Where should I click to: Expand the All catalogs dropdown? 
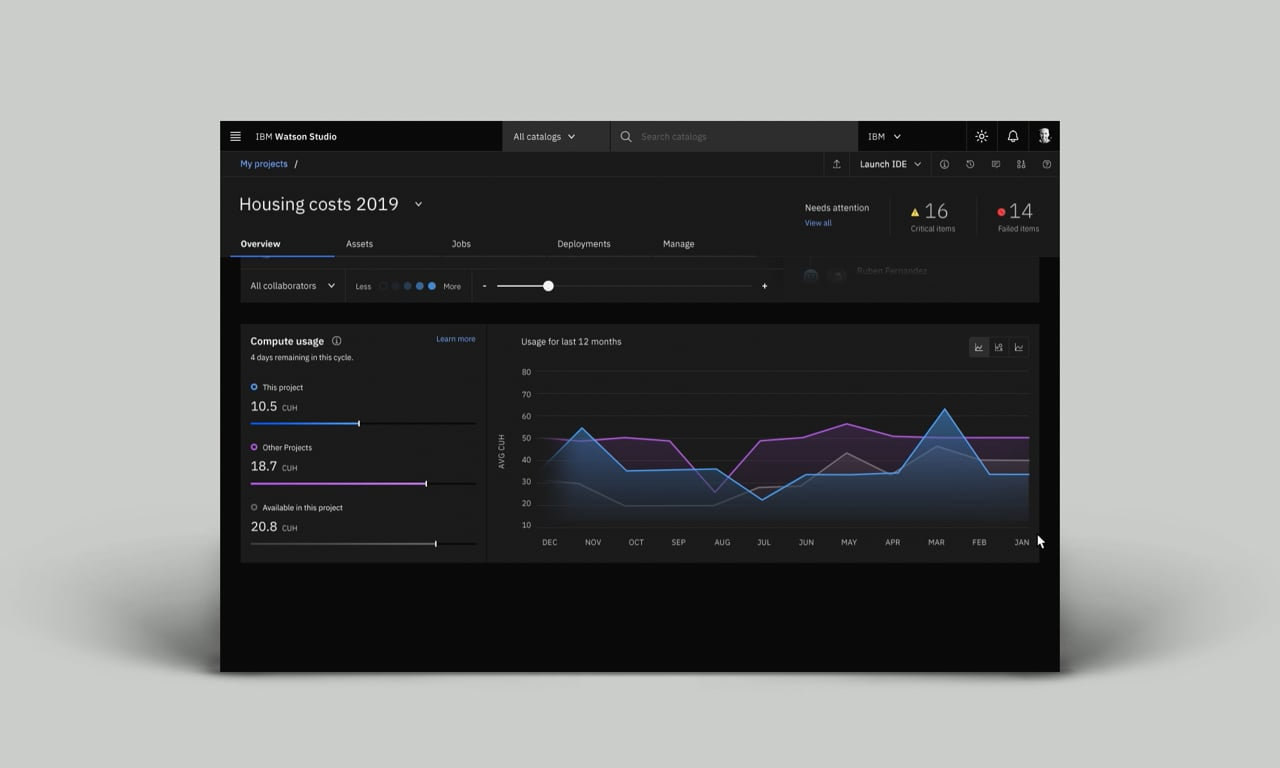pyautogui.click(x=544, y=137)
